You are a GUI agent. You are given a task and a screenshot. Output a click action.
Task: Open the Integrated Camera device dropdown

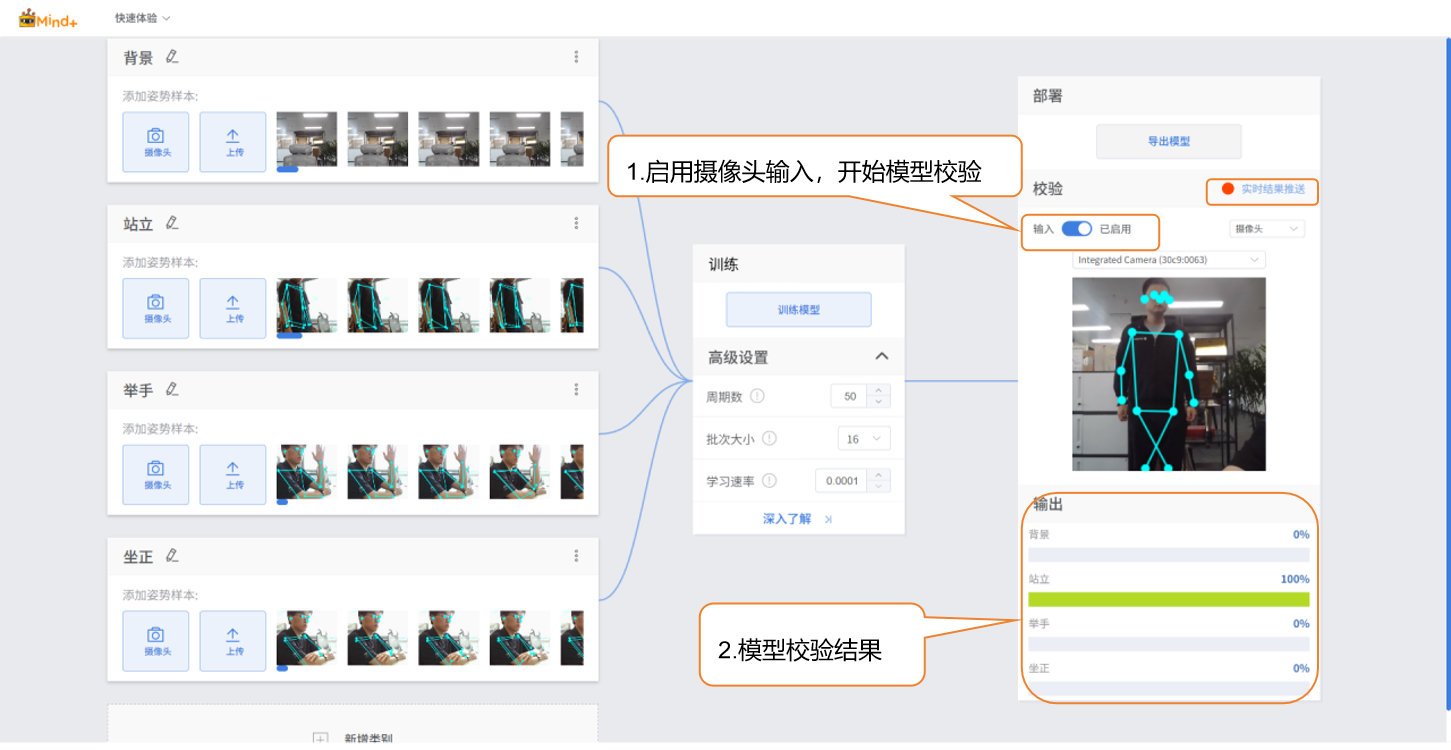click(1168, 260)
